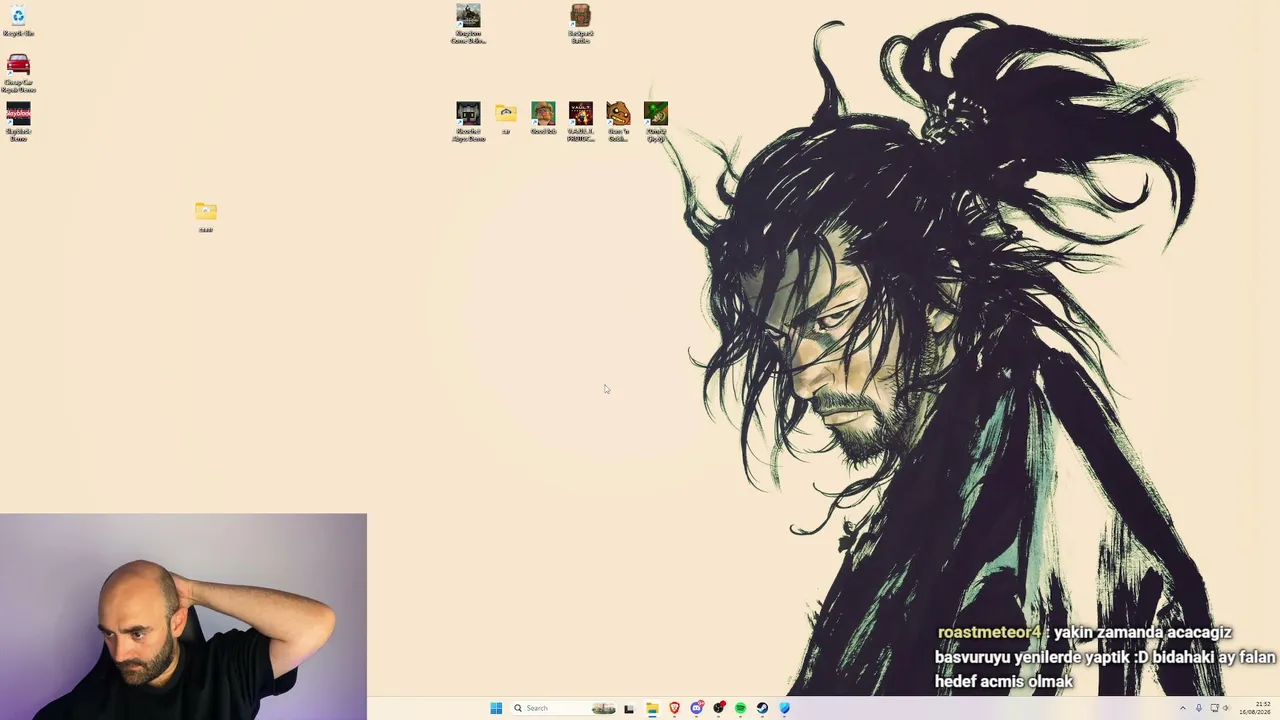Open Discord from the taskbar
Screen dimensions: 1280x720
pos(696,708)
